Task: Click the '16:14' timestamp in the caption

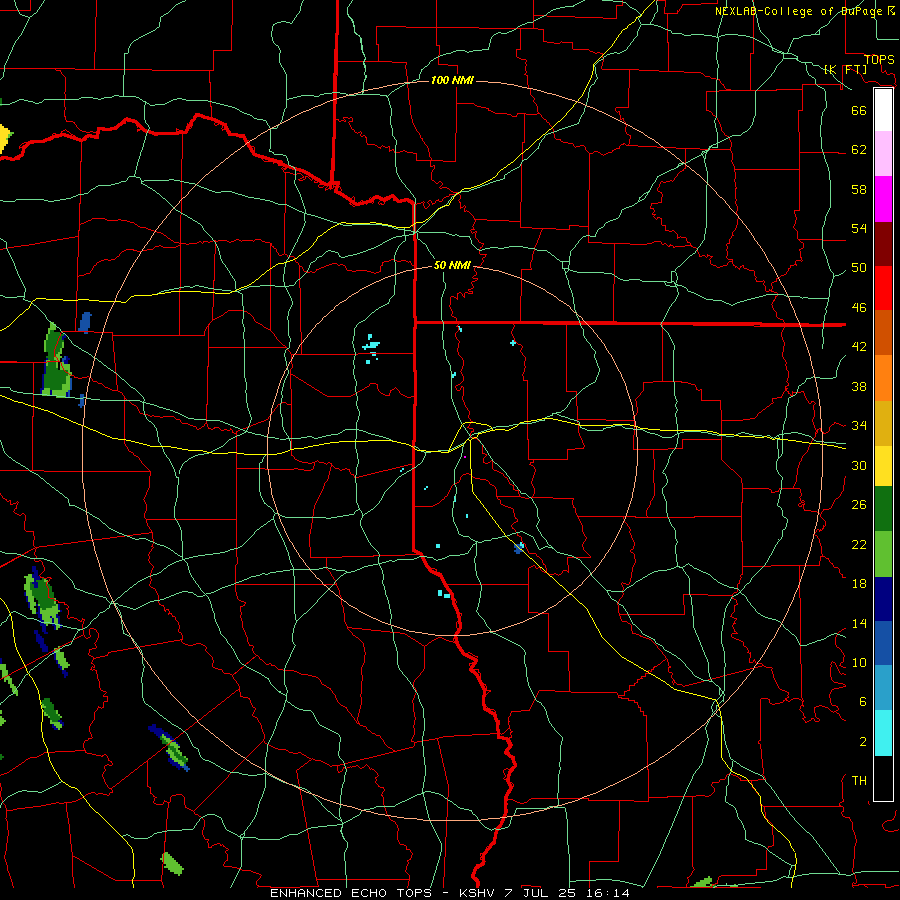Action: [608, 893]
